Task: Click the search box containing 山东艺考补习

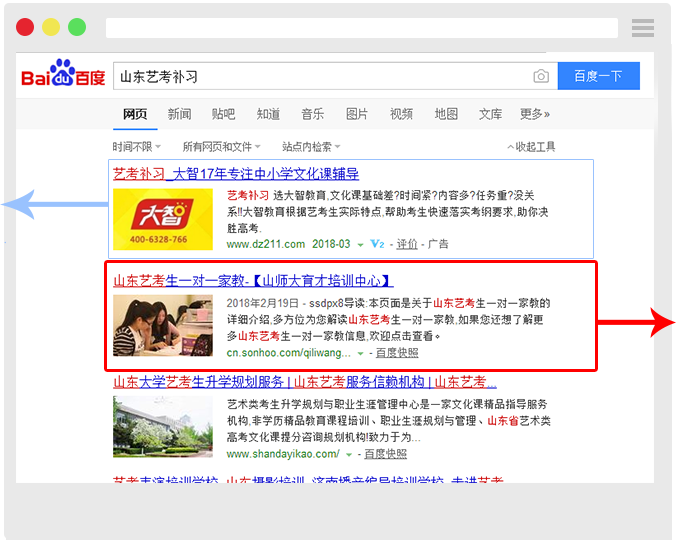Action: [335, 76]
